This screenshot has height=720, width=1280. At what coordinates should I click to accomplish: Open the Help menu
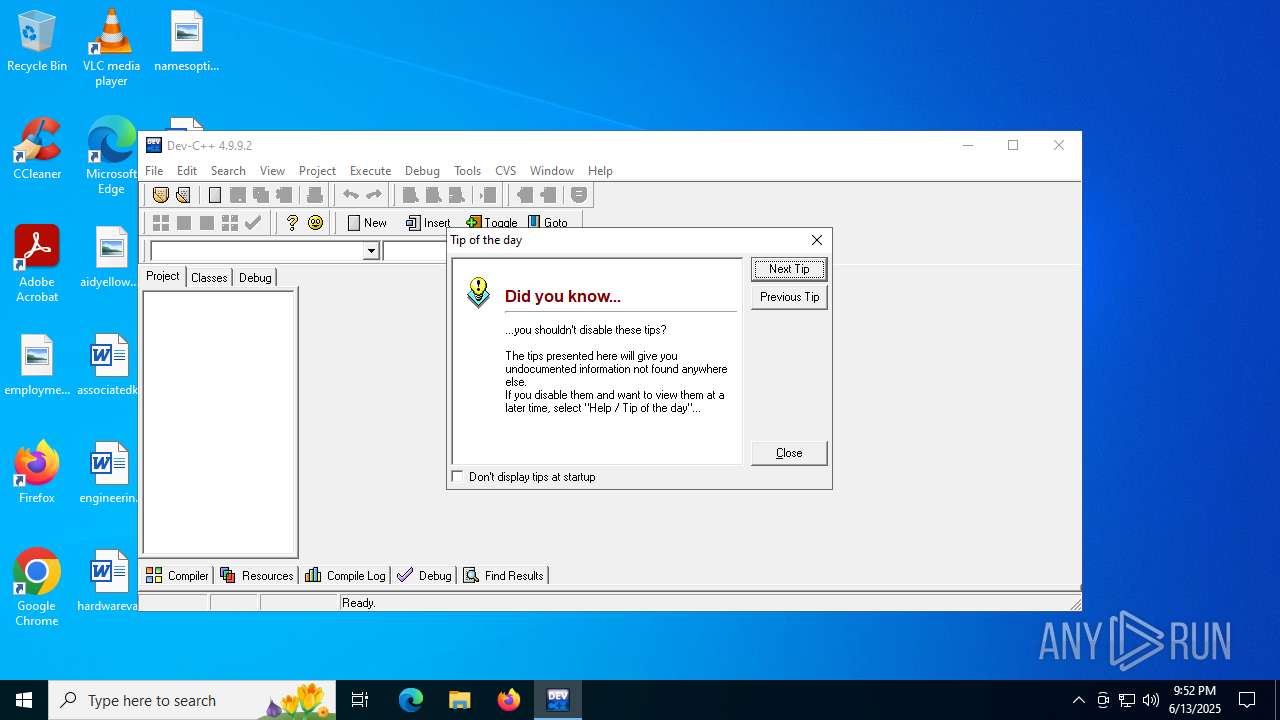(x=600, y=171)
